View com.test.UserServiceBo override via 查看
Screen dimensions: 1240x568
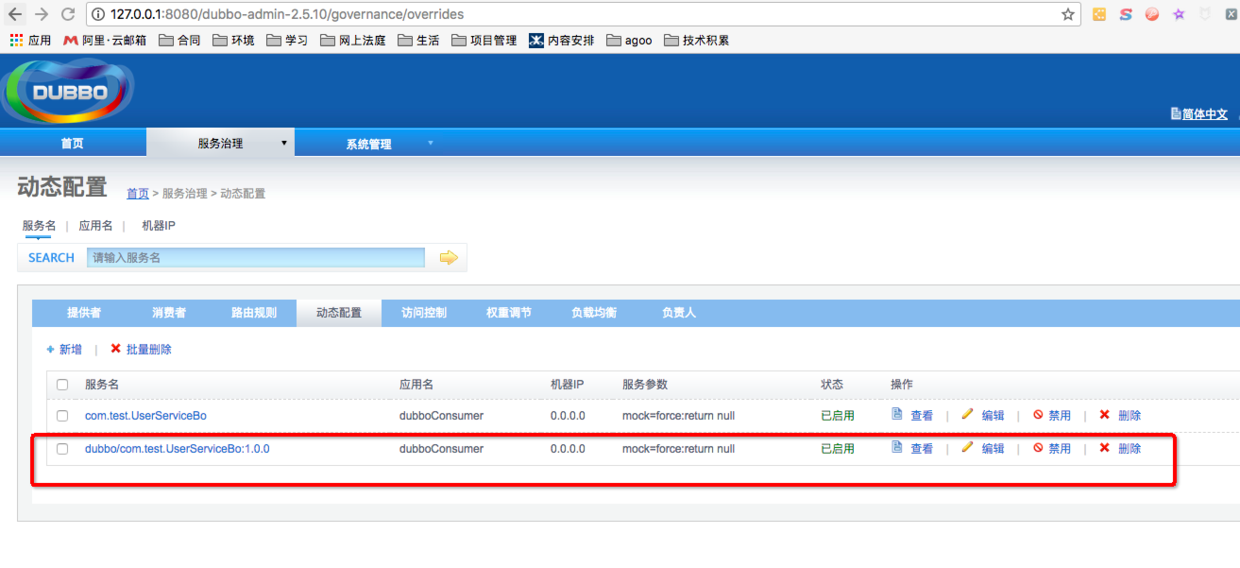point(912,415)
